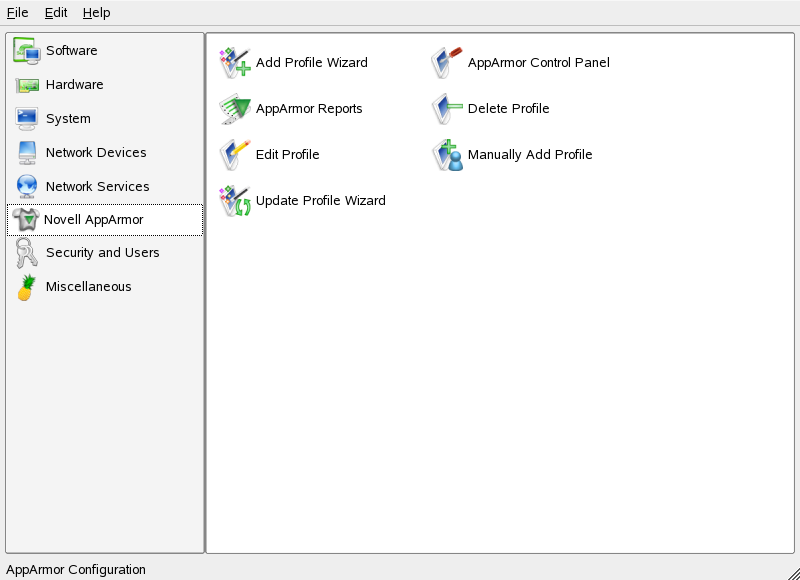
Task: Select the Miscellaneous category label
Action: (x=89, y=287)
